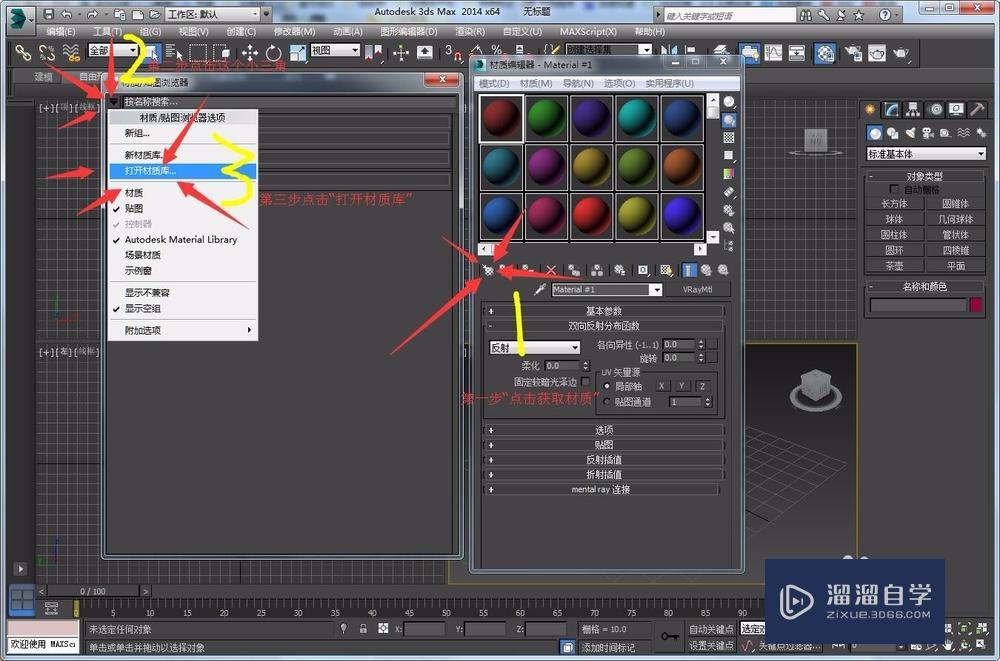1000x661 pixels.
Task: Enable the 固定较暗光泽边 checkbox
Action: (585, 382)
